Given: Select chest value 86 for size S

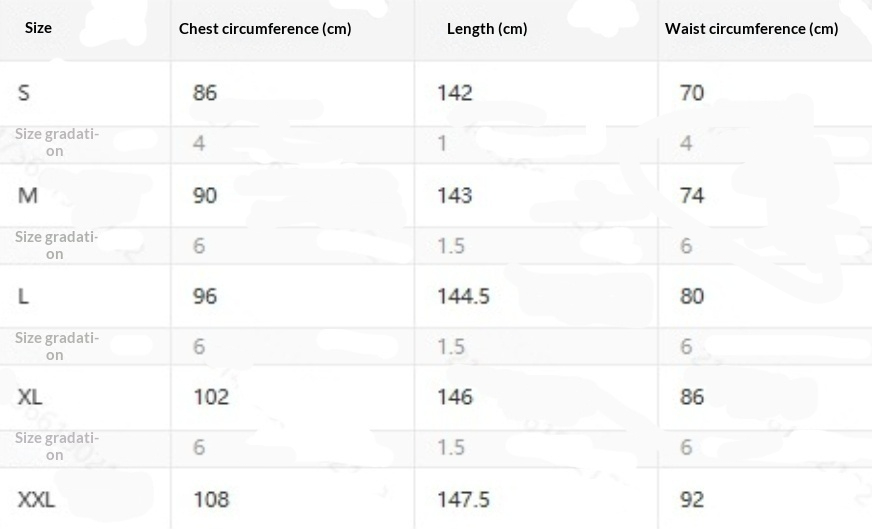Looking at the screenshot, I should [205, 93].
